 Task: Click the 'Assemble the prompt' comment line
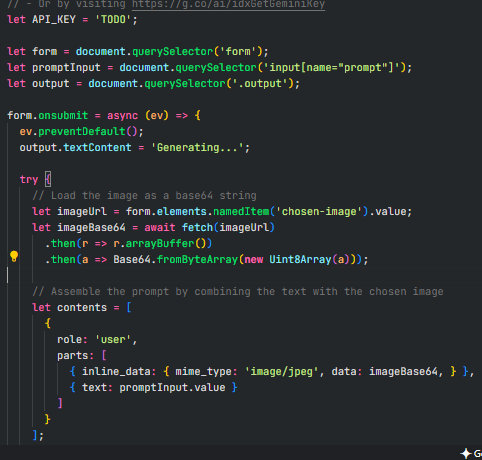238,291
